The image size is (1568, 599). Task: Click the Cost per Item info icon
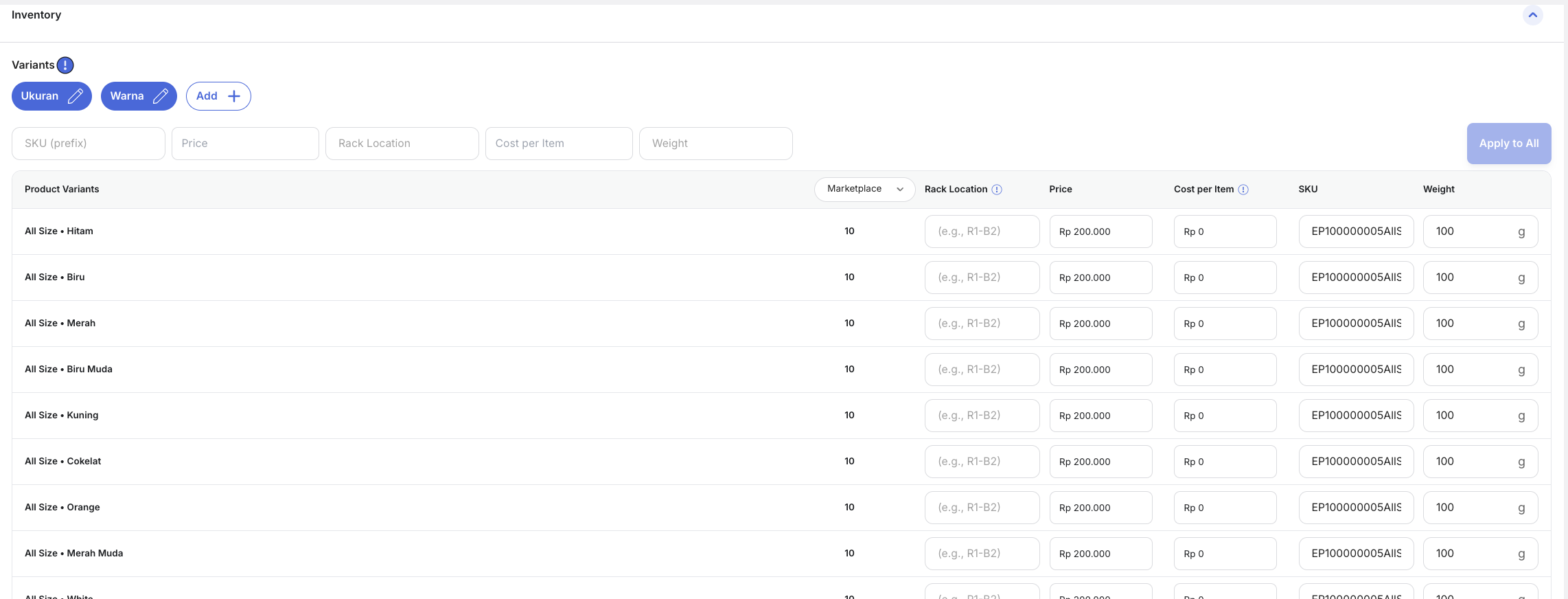(1243, 190)
